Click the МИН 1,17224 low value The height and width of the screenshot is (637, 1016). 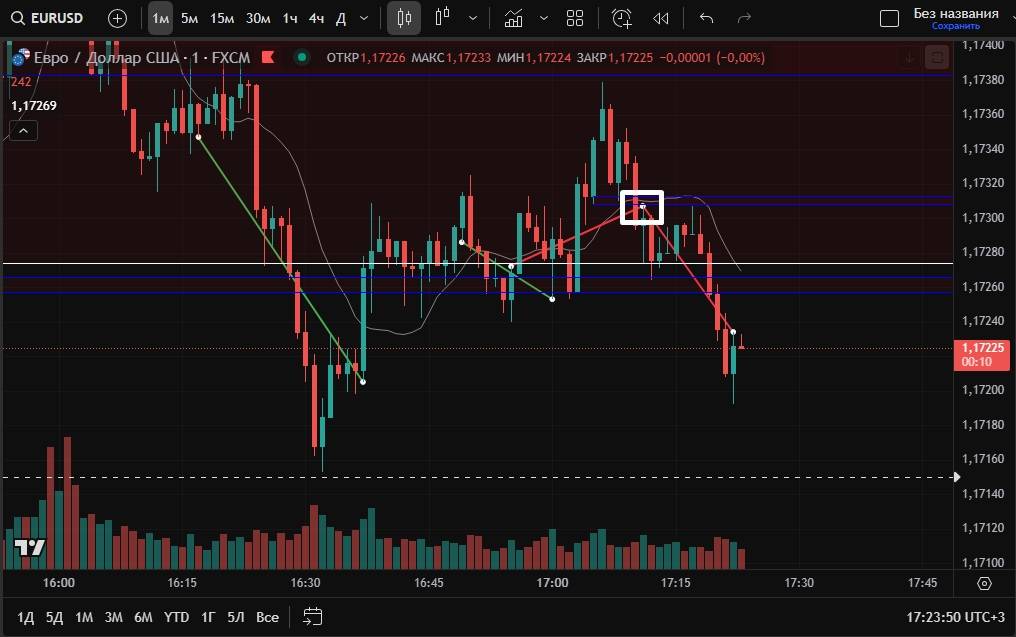tap(534, 58)
